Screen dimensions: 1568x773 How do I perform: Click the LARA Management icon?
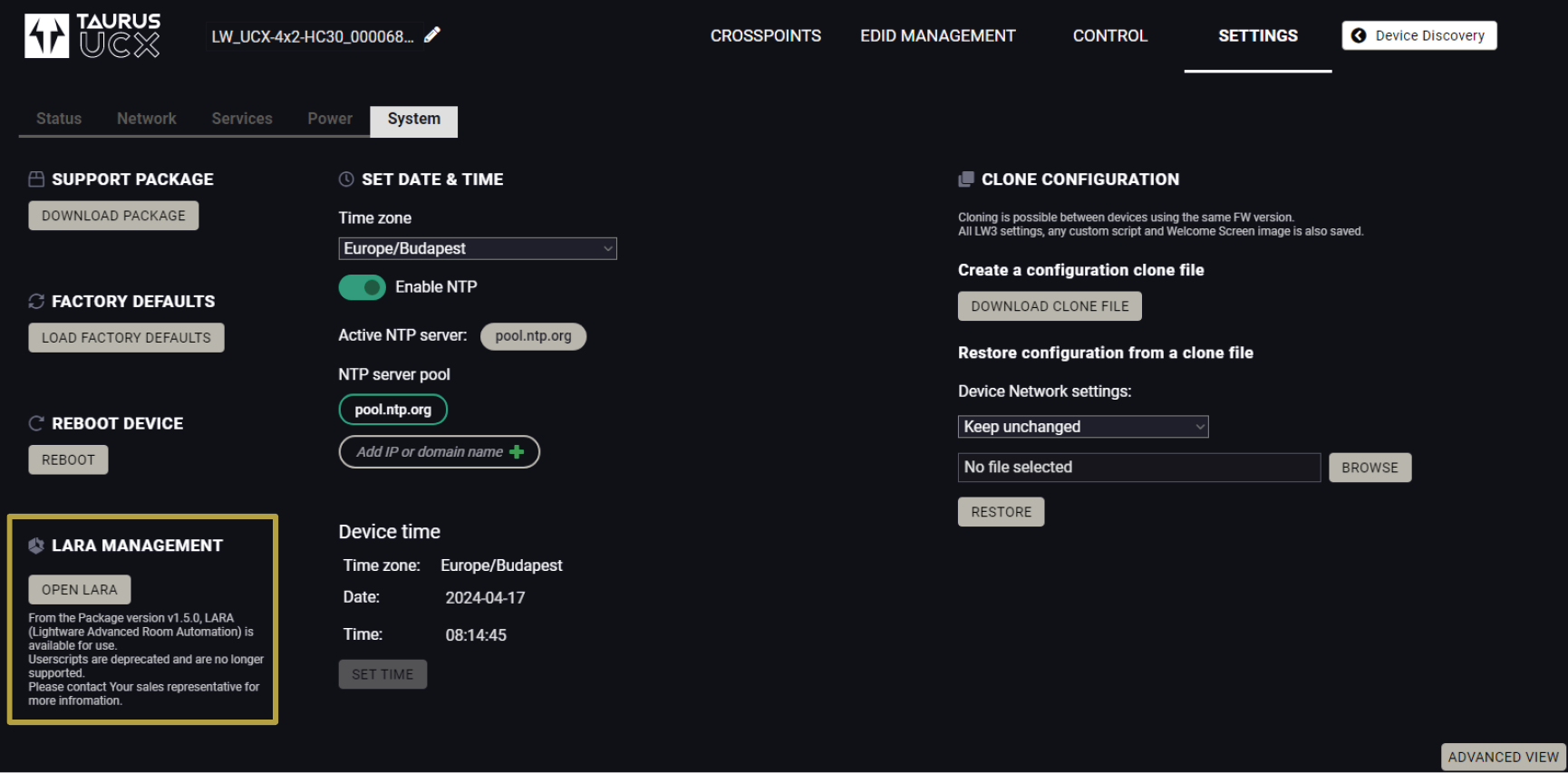point(36,546)
